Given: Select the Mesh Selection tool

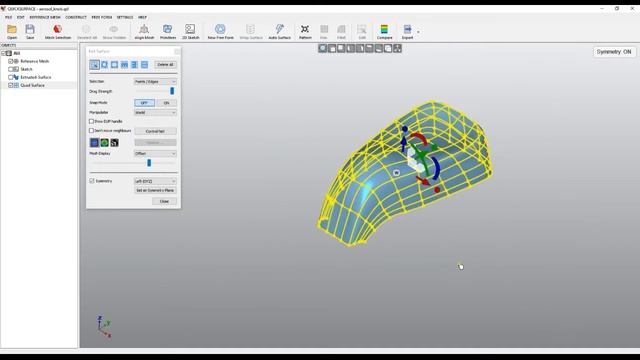Looking at the screenshot, I should [58, 31].
